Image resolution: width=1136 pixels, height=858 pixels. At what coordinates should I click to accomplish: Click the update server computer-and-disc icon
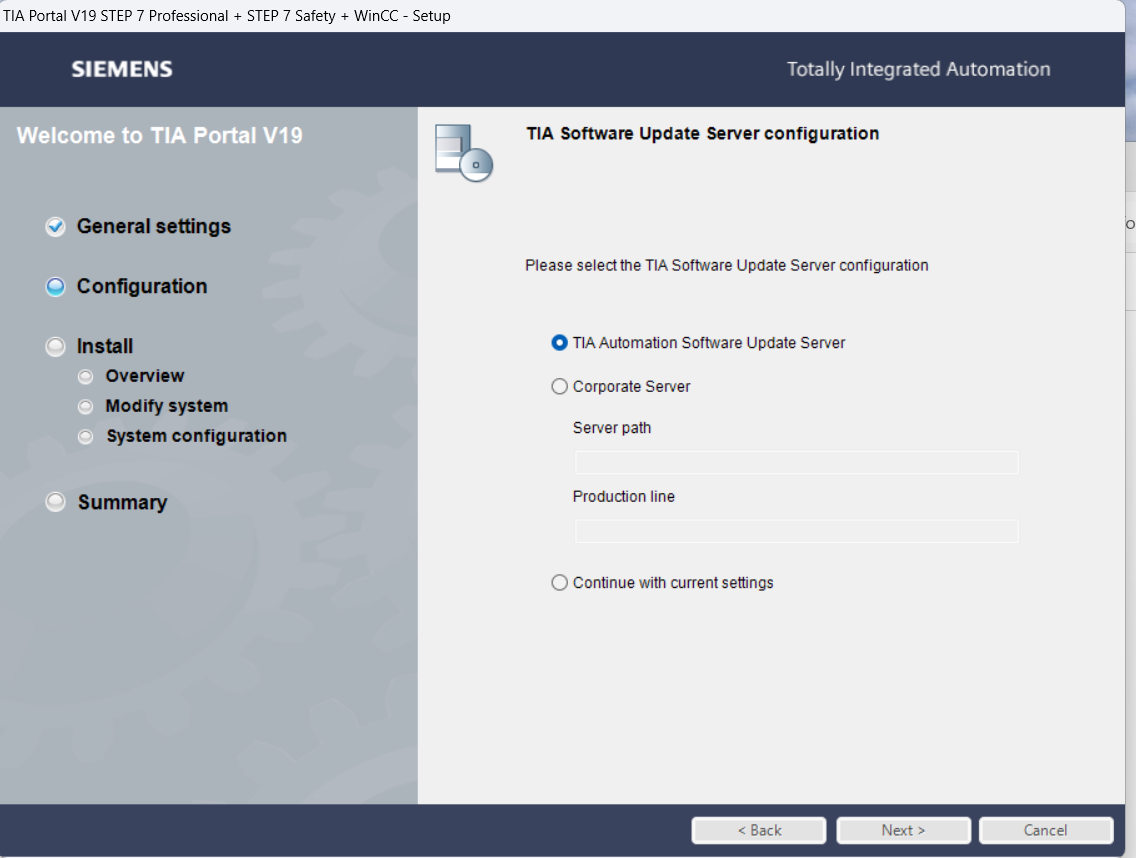tap(464, 153)
